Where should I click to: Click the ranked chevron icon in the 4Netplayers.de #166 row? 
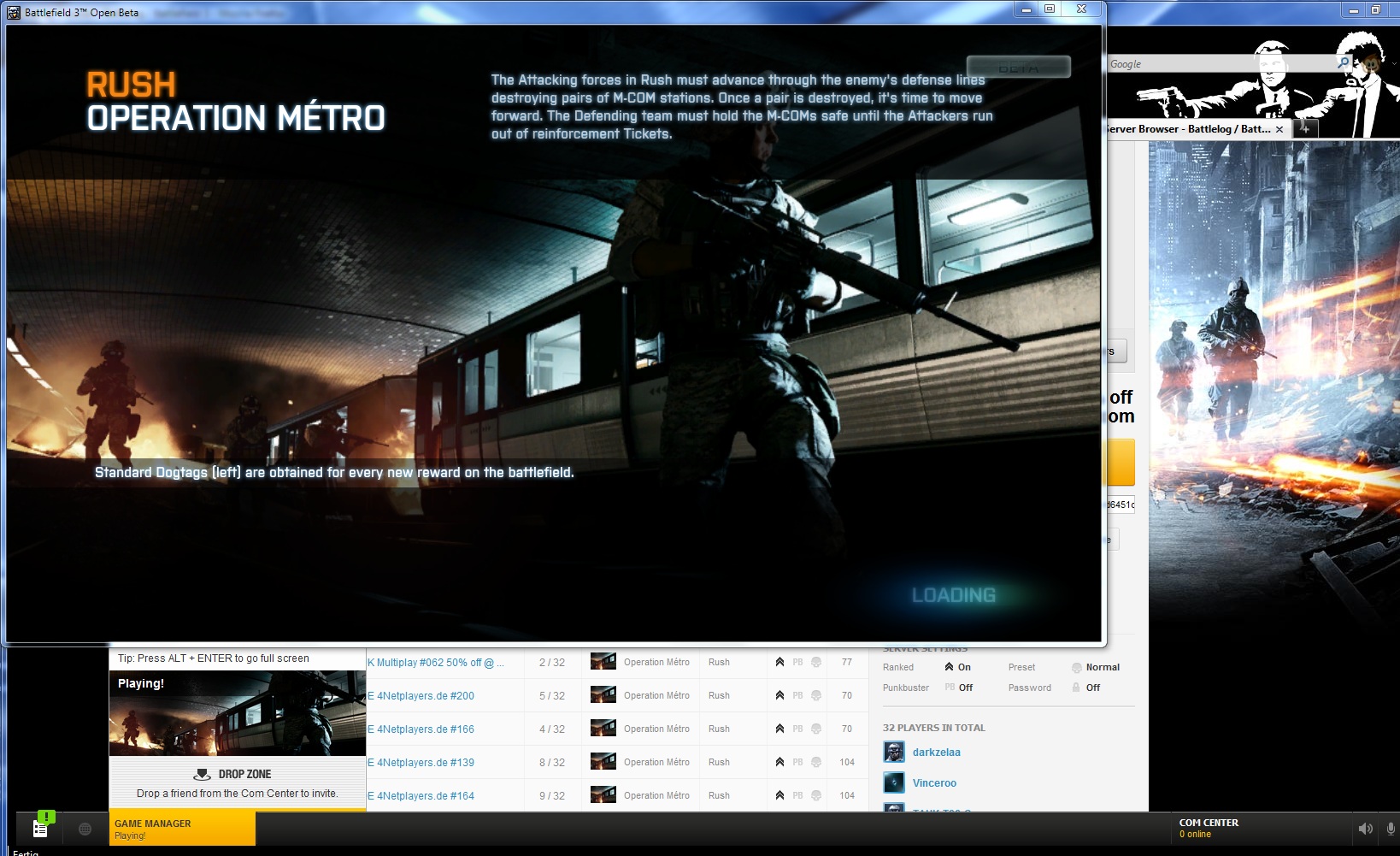[779, 729]
